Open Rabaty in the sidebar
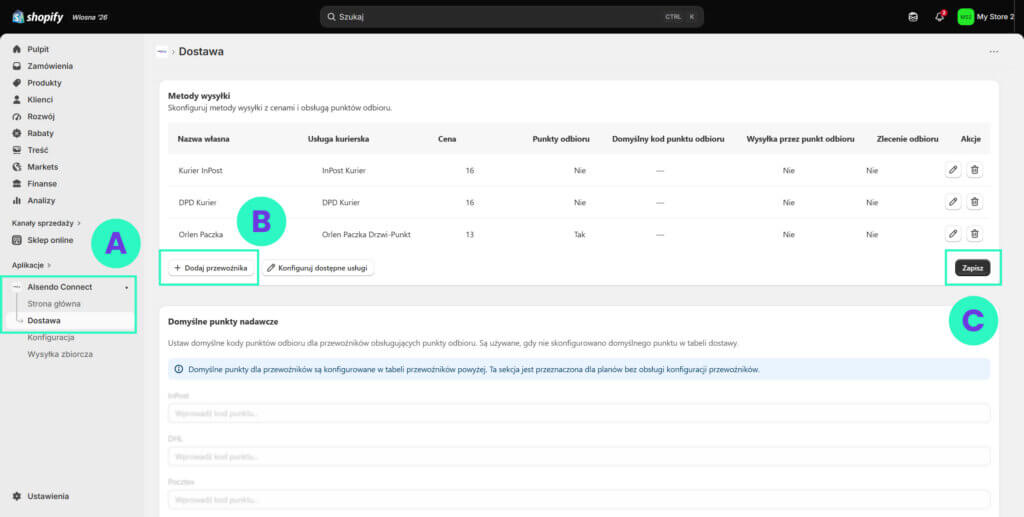The height and width of the screenshot is (517, 1024). point(40,133)
